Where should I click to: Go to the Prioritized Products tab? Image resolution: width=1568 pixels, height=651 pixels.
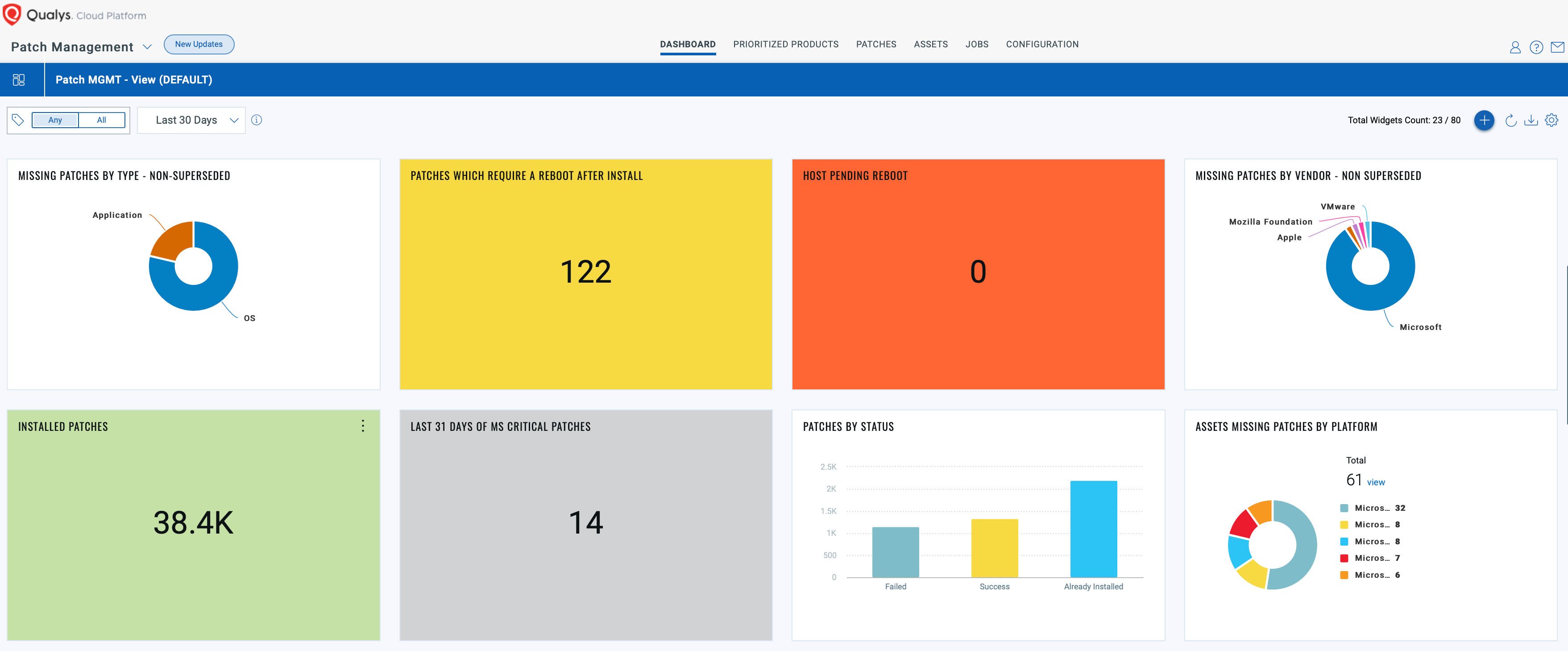pyautogui.click(x=785, y=45)
